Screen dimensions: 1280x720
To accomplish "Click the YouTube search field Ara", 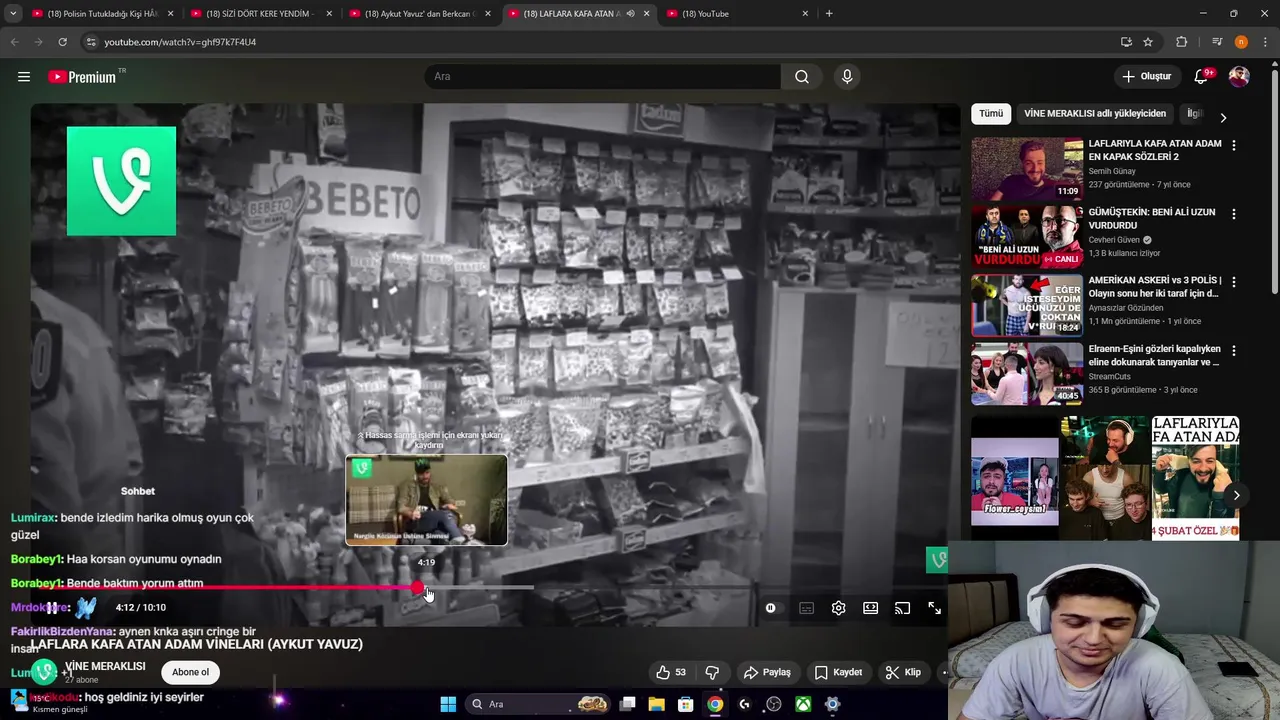I will 603,77.
